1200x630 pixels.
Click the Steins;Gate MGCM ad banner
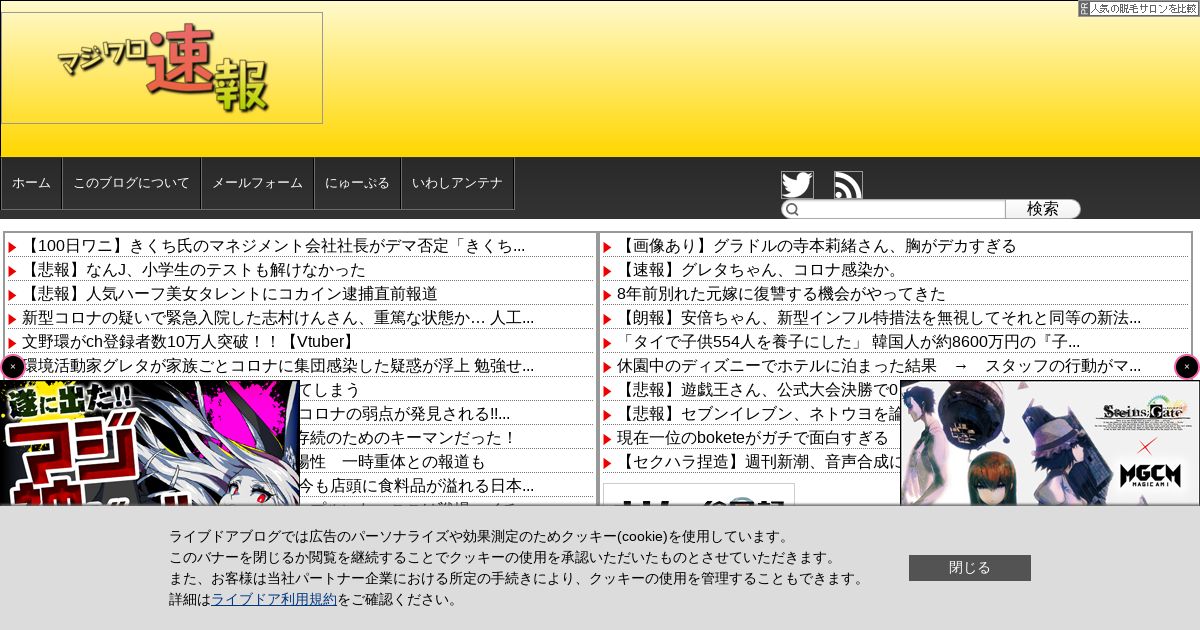[1049, 443]
